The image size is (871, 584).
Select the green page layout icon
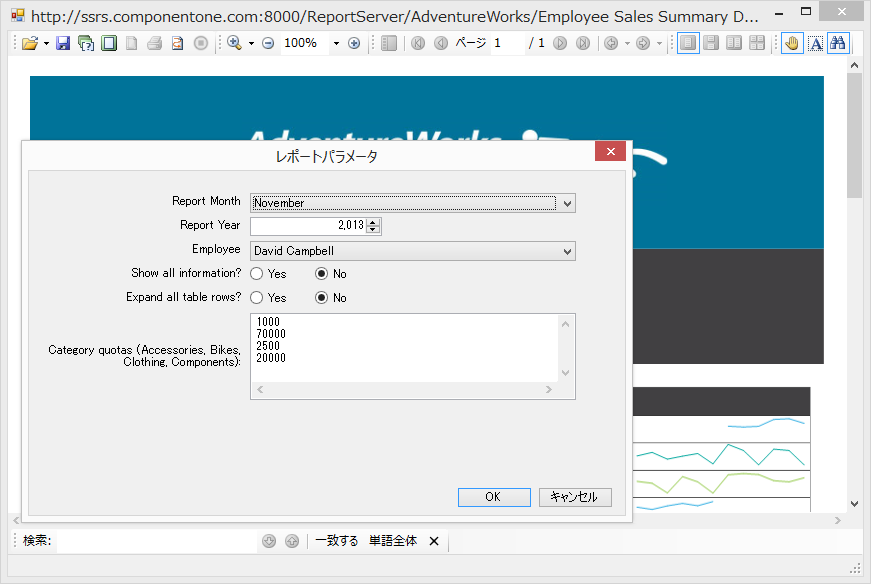click(109, 43)
